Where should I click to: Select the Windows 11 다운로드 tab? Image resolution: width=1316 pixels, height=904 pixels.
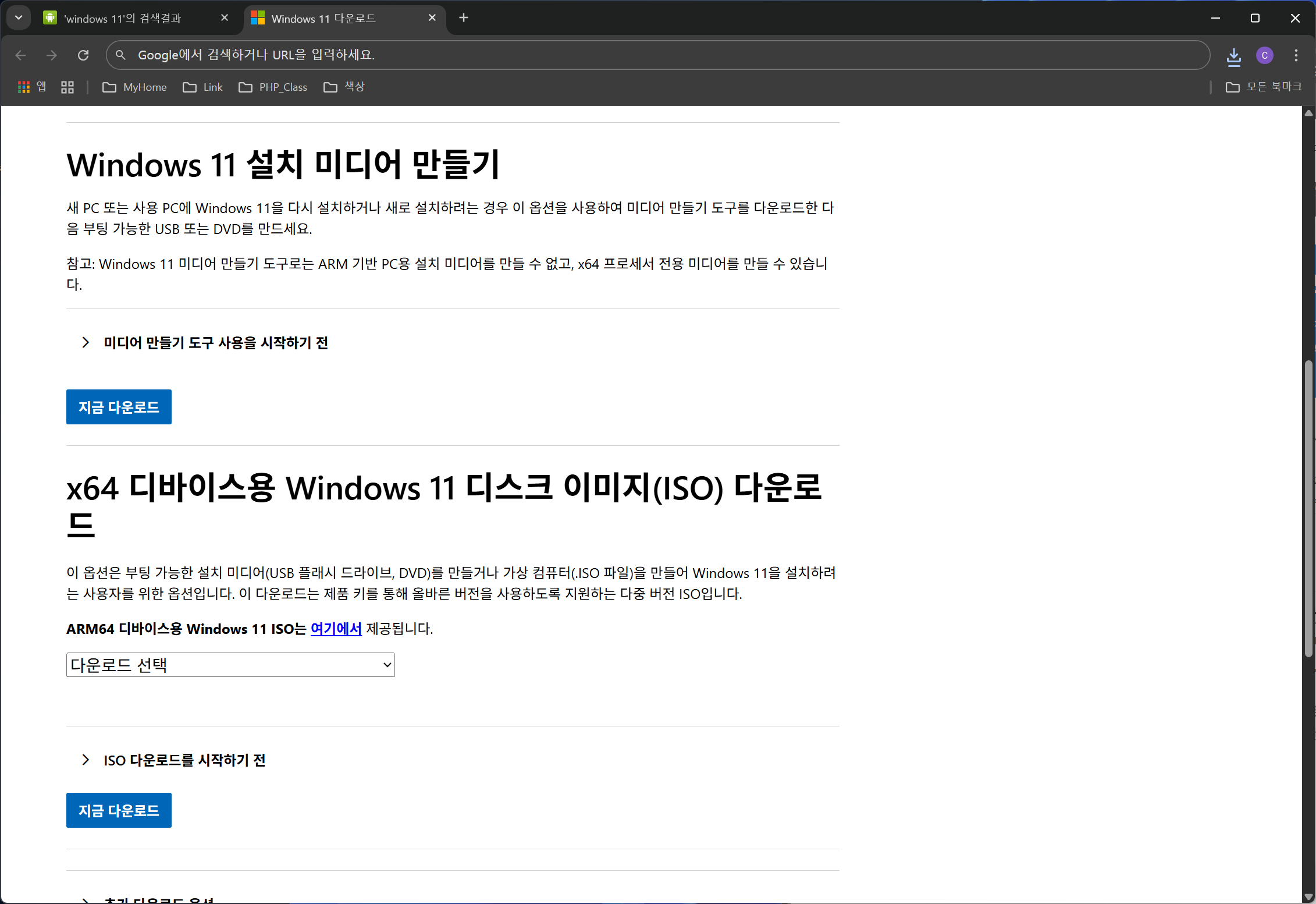[x=344, y=19]
